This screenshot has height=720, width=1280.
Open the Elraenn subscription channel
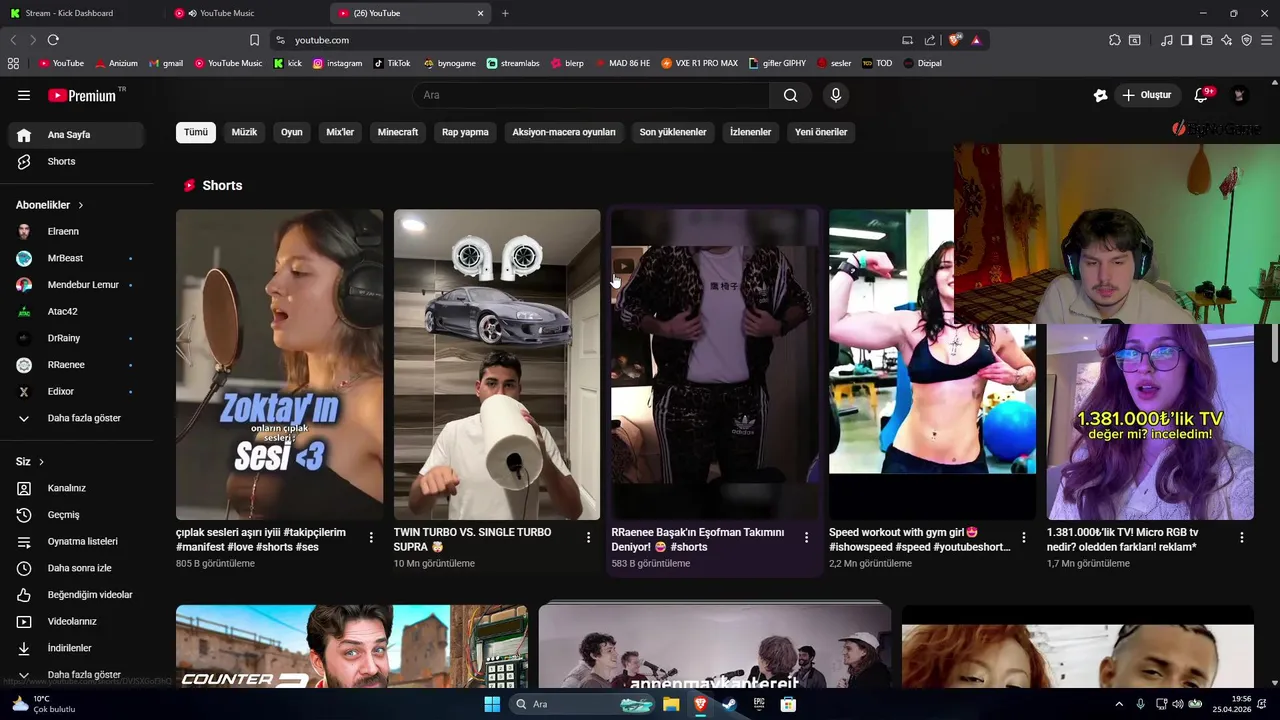pos(76,231)
